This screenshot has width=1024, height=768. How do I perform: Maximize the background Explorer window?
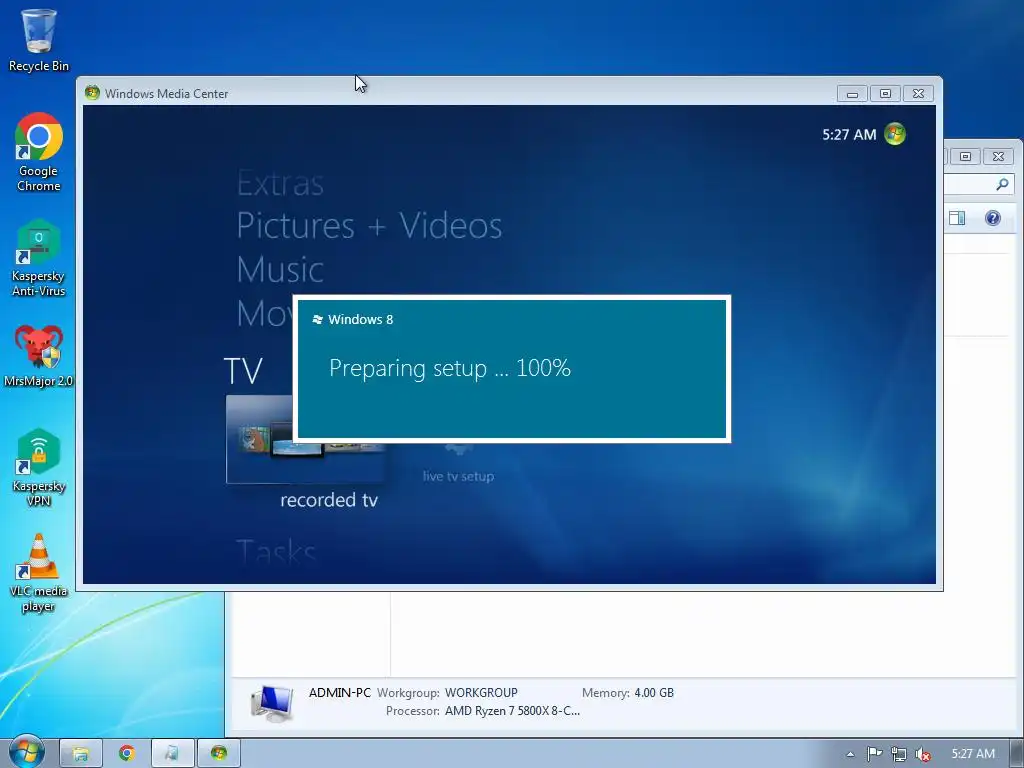pos(965,156)
